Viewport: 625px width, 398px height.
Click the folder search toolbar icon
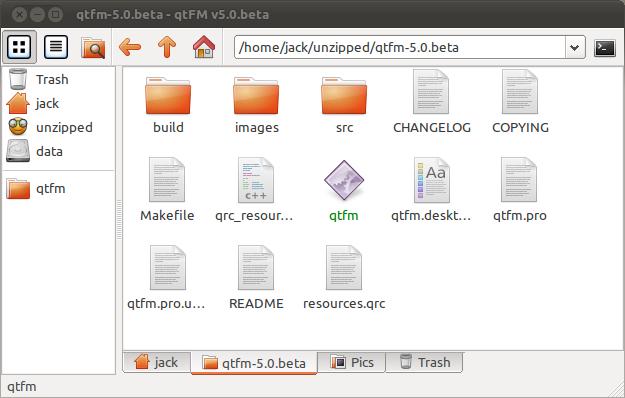point(93,48)
